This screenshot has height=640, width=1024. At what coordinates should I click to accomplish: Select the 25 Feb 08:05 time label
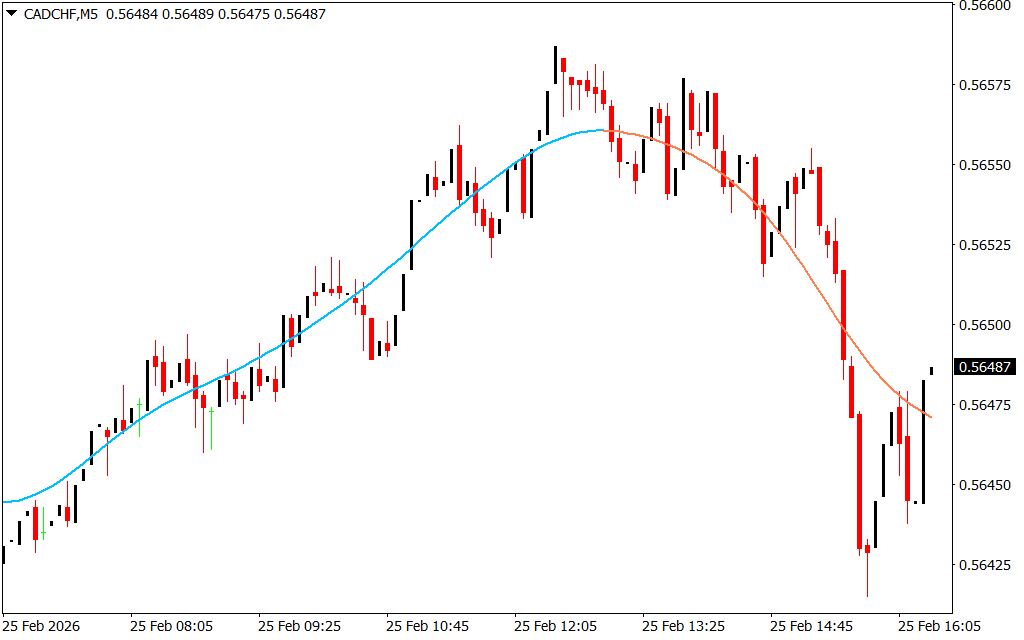pos(171,626)
